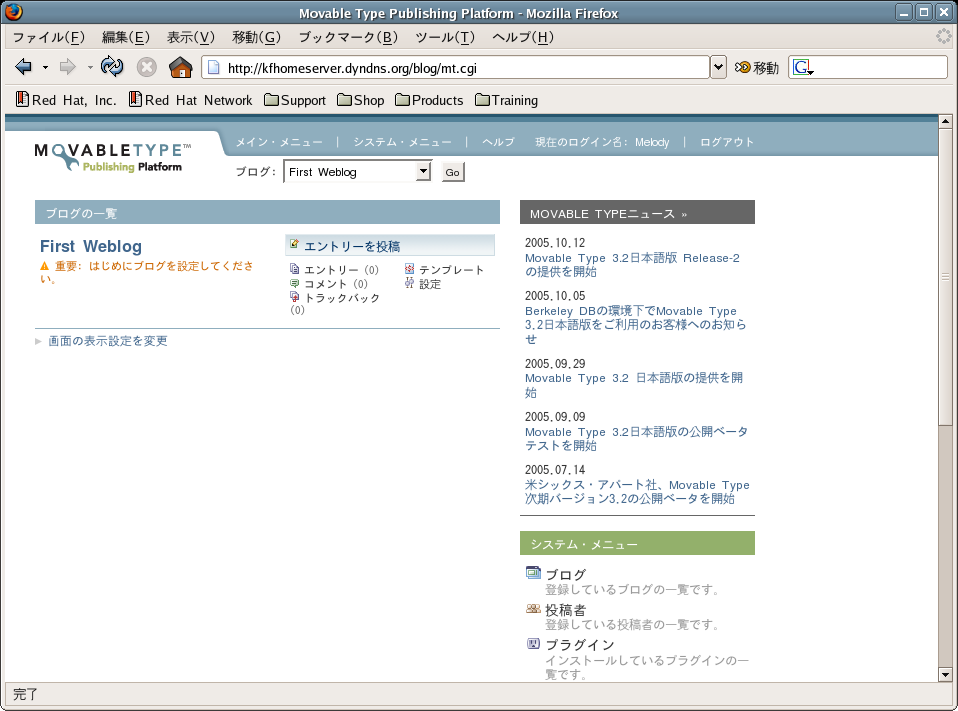Click the ヘルプ link in the page header
The image size is (958, 711).
(x=498, y=142)
